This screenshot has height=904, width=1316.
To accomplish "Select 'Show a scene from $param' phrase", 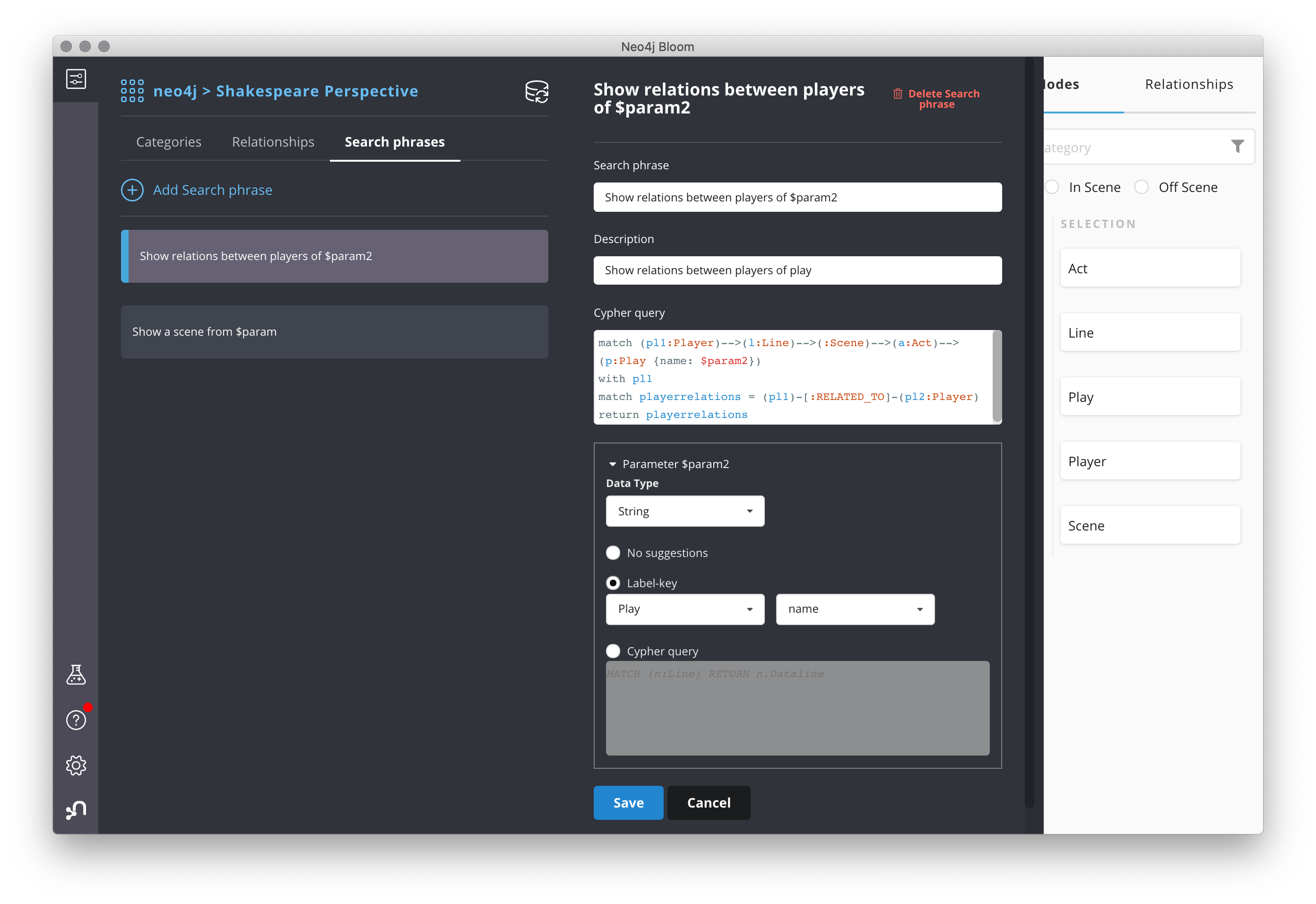I will point(334,332).
